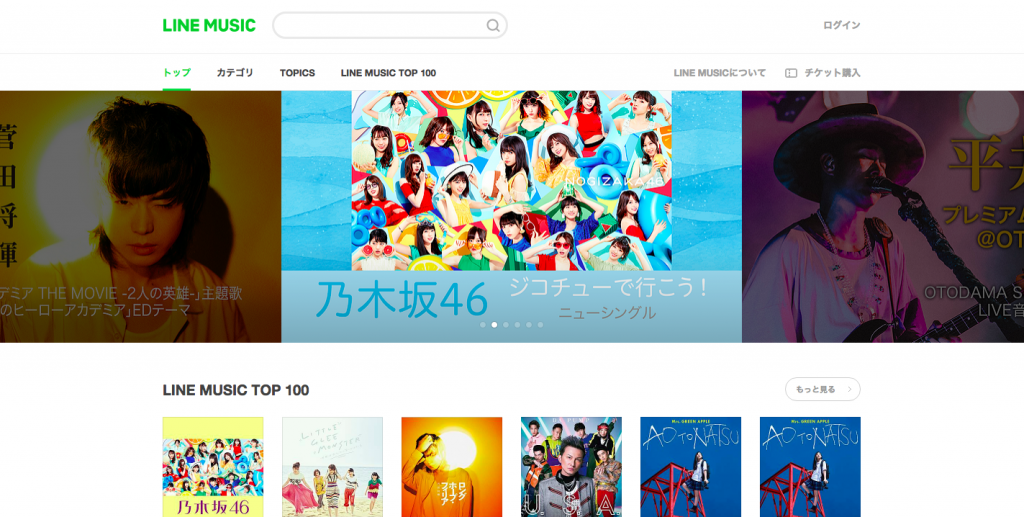Open the U.S.A. album cover
Viewport: 1024px width, 517px height.
click(x=571, y=467)
